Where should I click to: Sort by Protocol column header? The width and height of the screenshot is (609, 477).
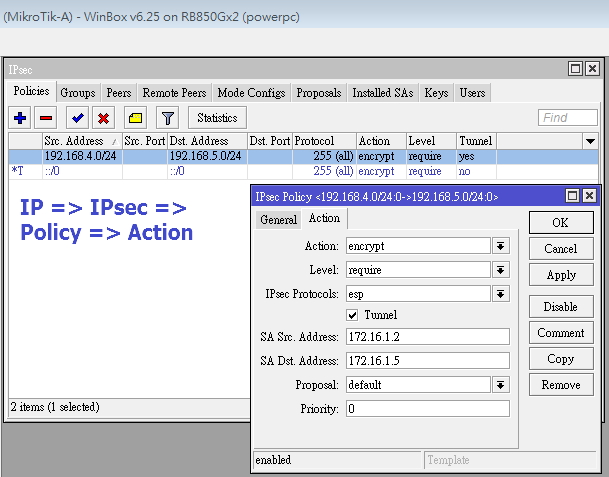pyautogui.click(x=324, y=141)
